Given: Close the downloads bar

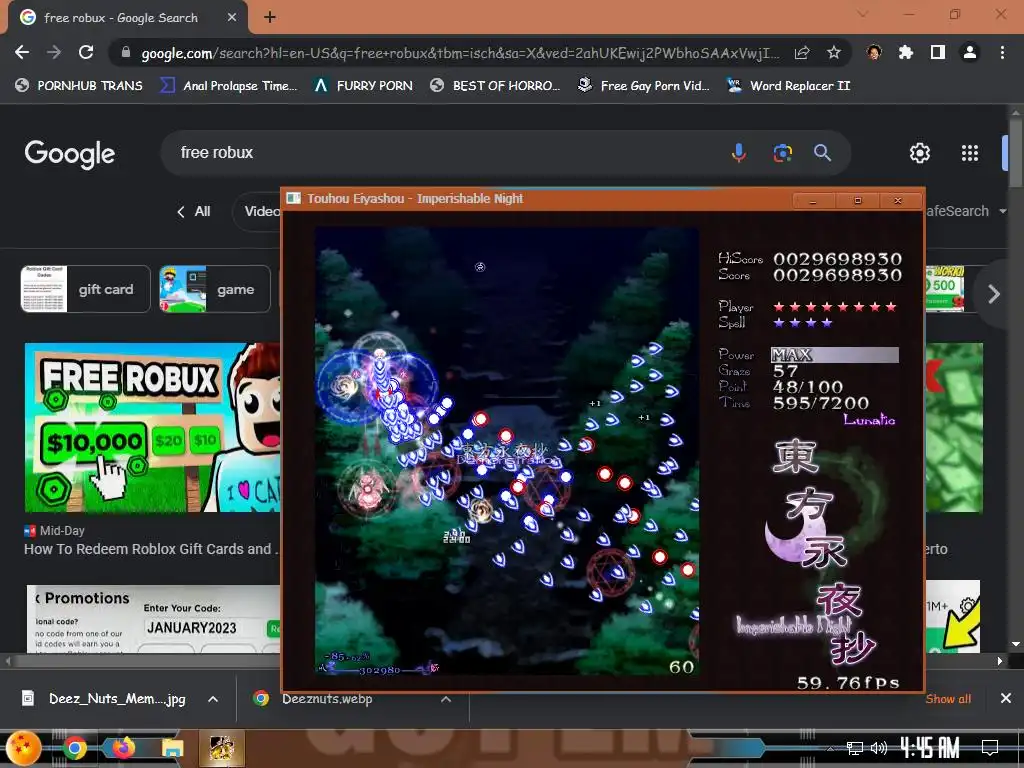Looking at the screenshot, I should (x=1006, y=699).
